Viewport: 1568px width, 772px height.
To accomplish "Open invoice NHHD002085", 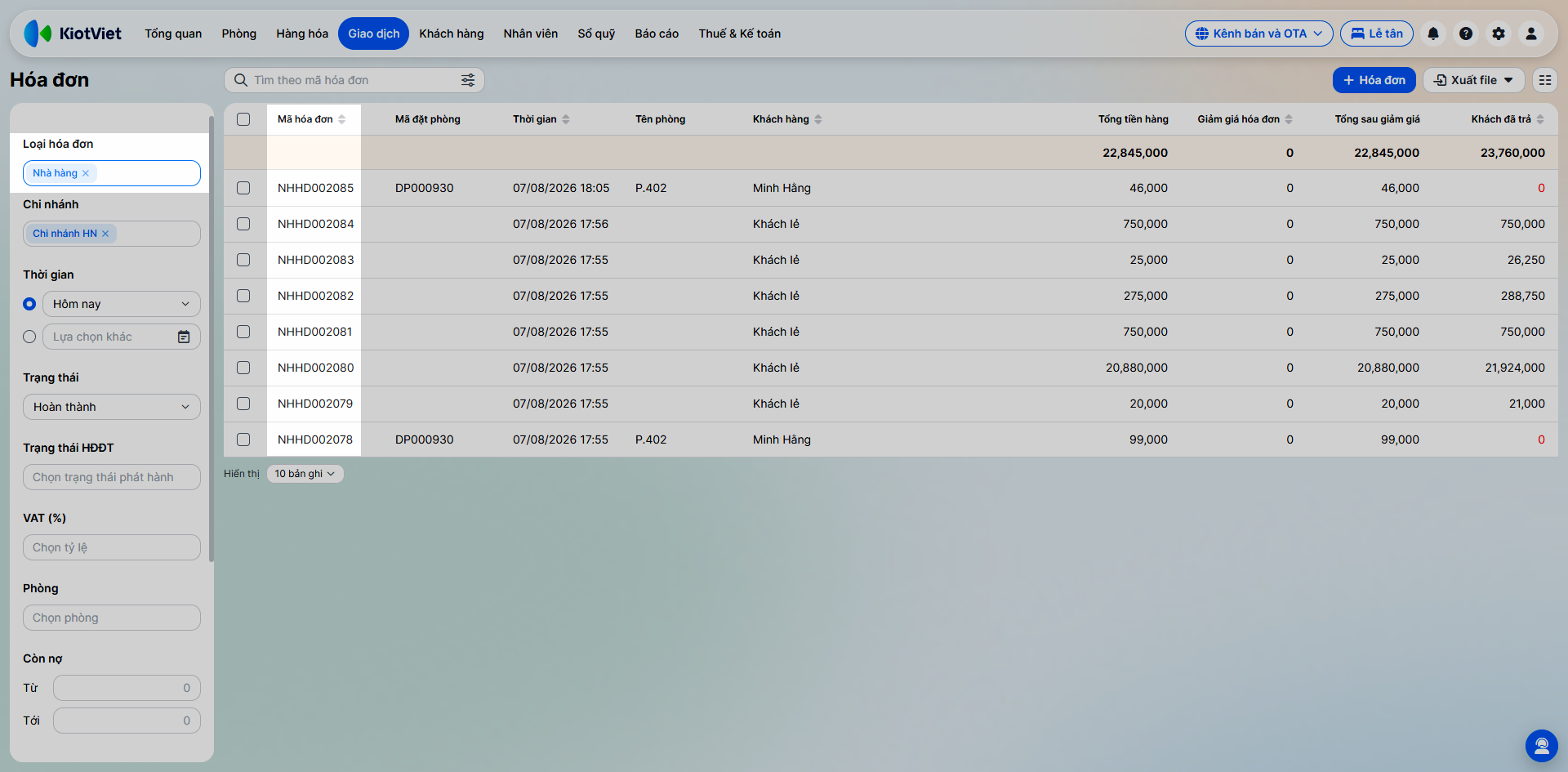I will coord(315,188).
